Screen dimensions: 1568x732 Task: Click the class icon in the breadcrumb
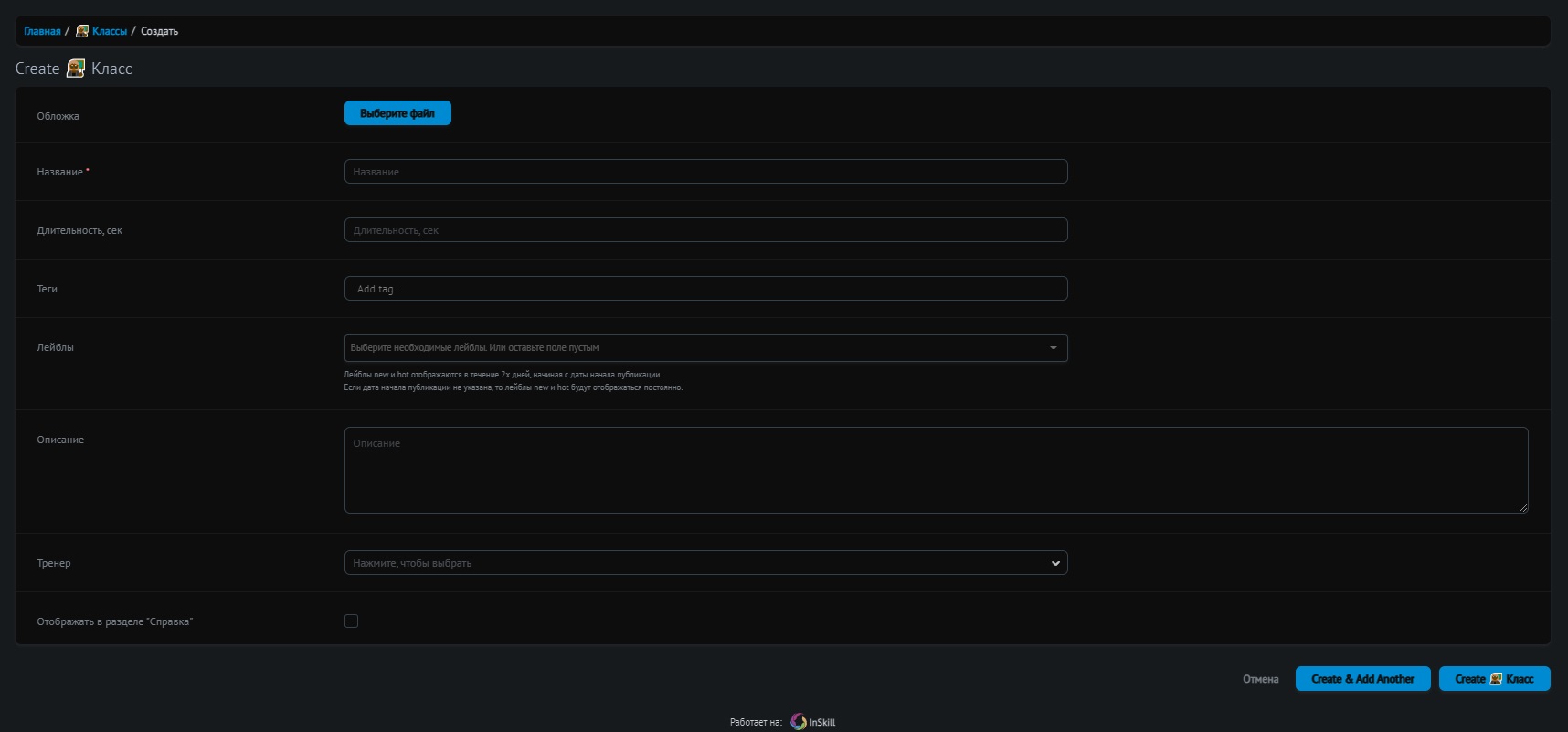click(82, 31)
